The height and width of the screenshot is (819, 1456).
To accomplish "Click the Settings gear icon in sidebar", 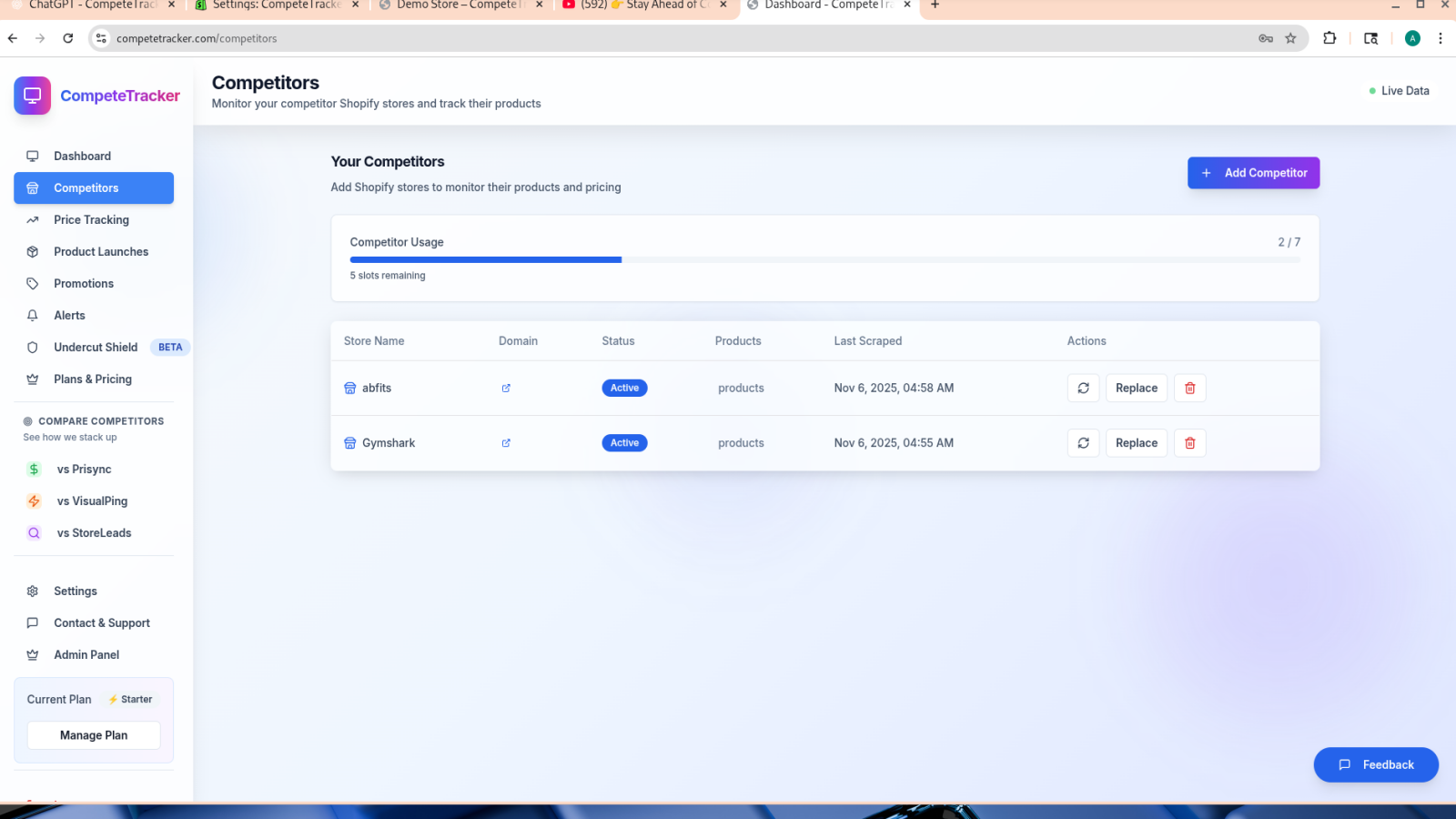I will point(33,591).
